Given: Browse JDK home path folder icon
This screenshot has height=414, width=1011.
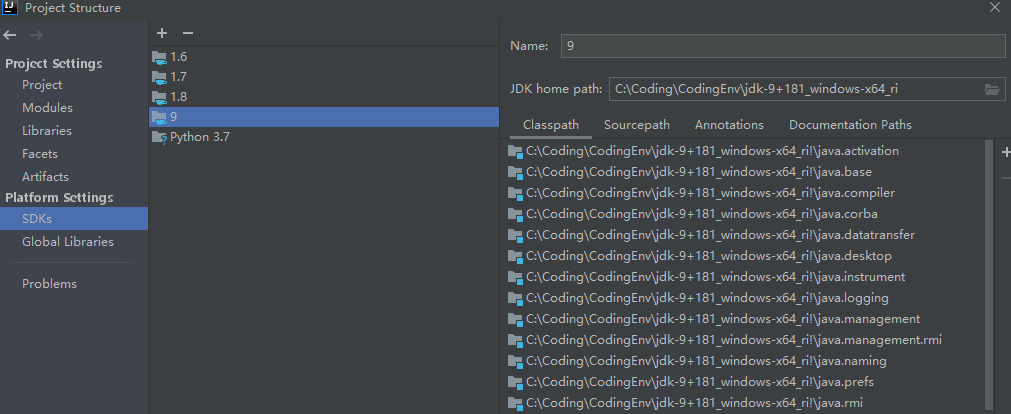Looking at the screenshot, I should coord(992,89).
